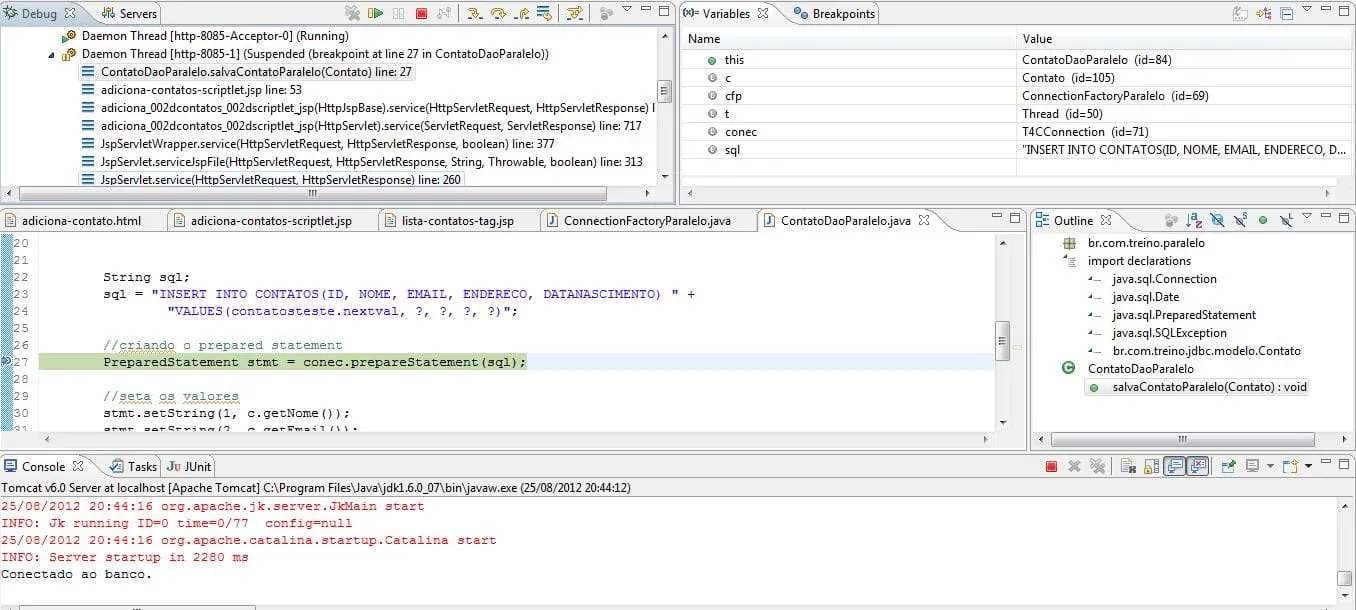Toggle Hide Fields in the Outline toolbar

[x=1217, y=220]
